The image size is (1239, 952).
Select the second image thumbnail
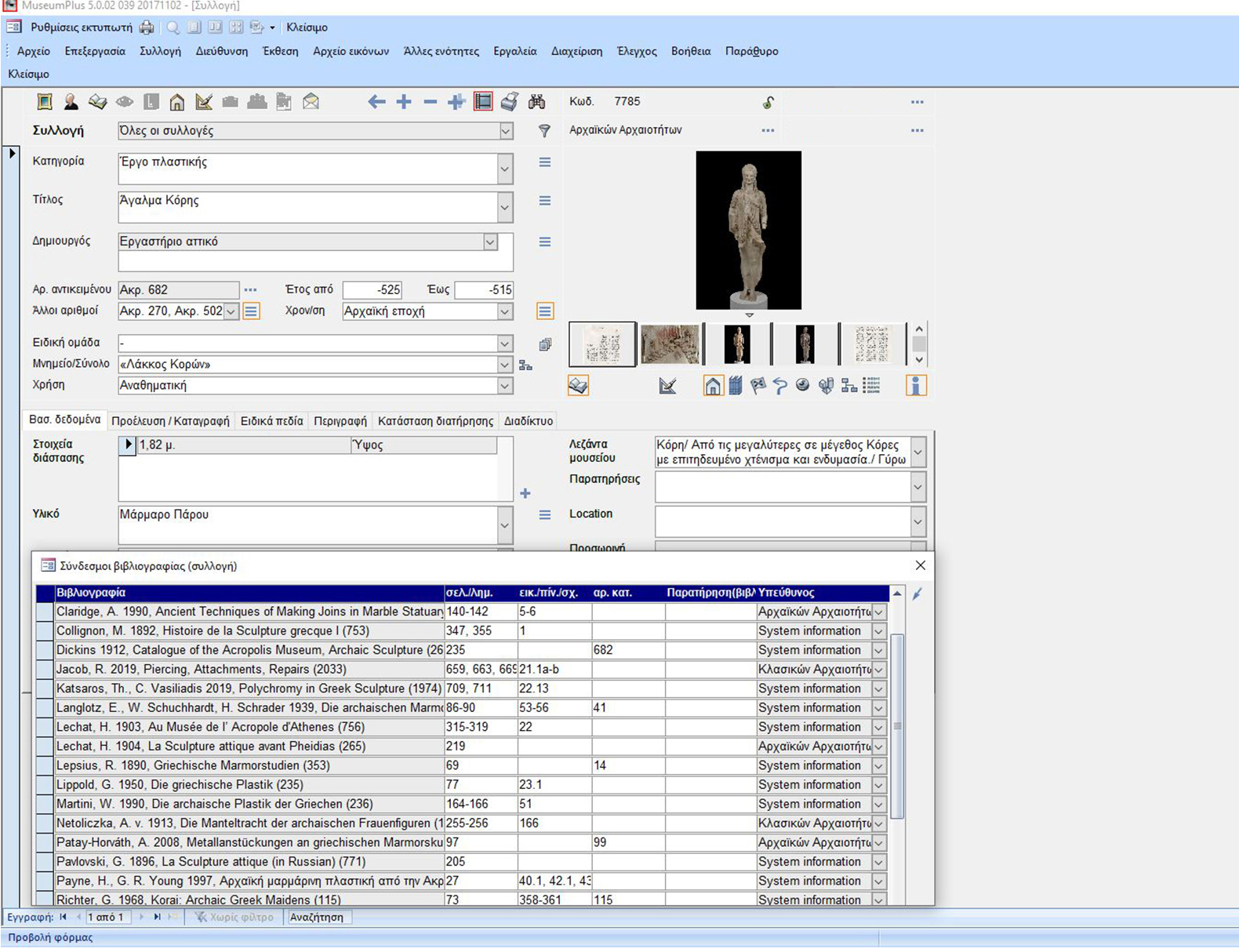point(670,344)
